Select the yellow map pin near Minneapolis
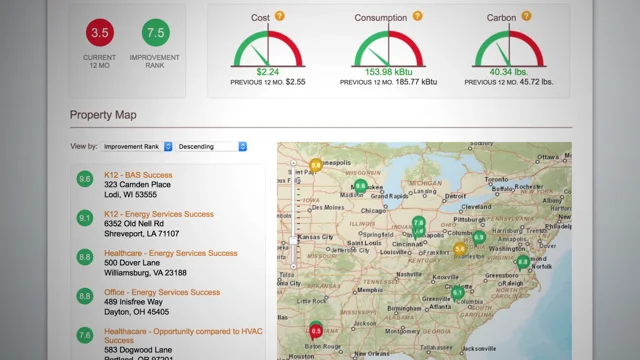 click(x=316, y=166)
